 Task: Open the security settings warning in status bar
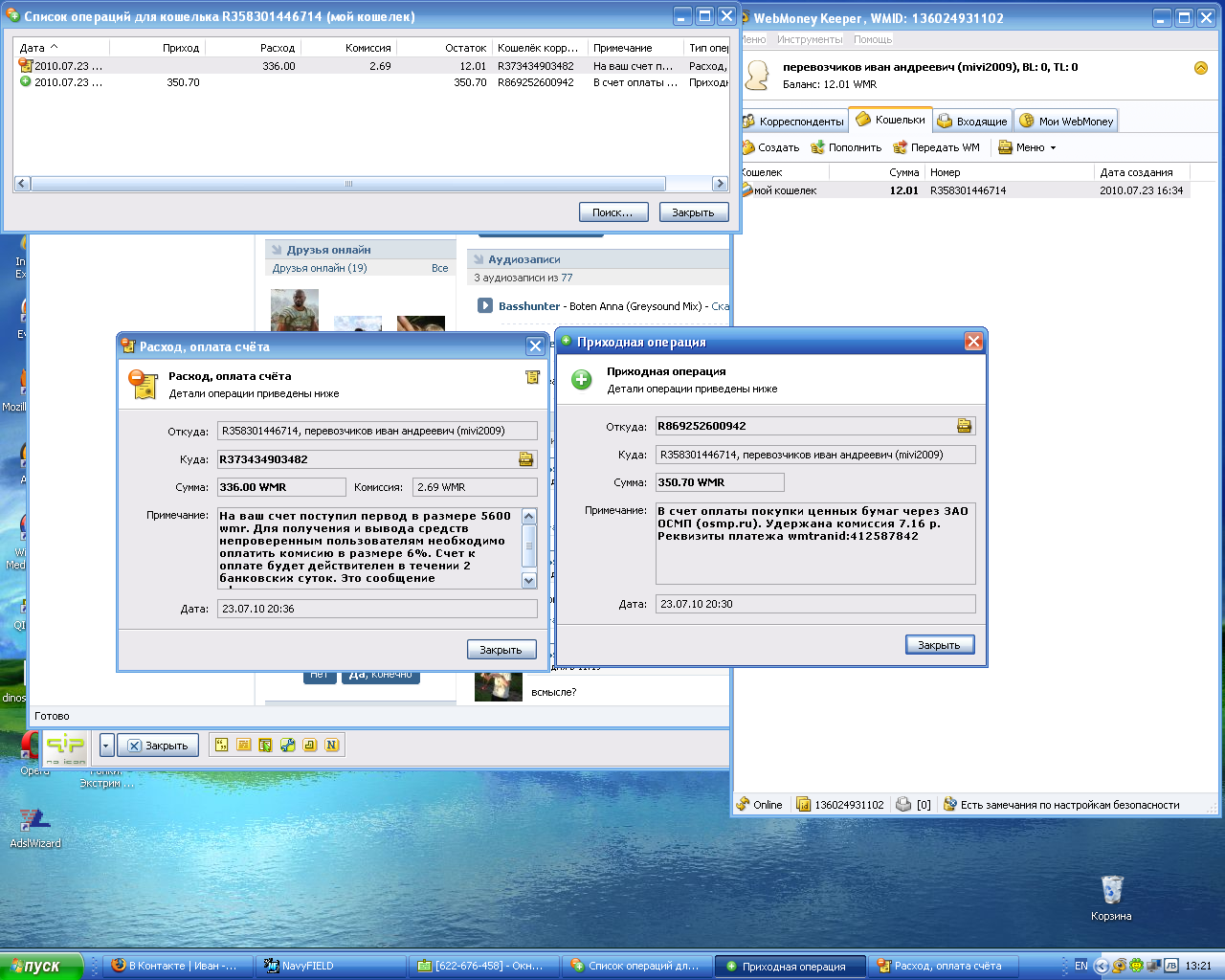coord(1060,805)
